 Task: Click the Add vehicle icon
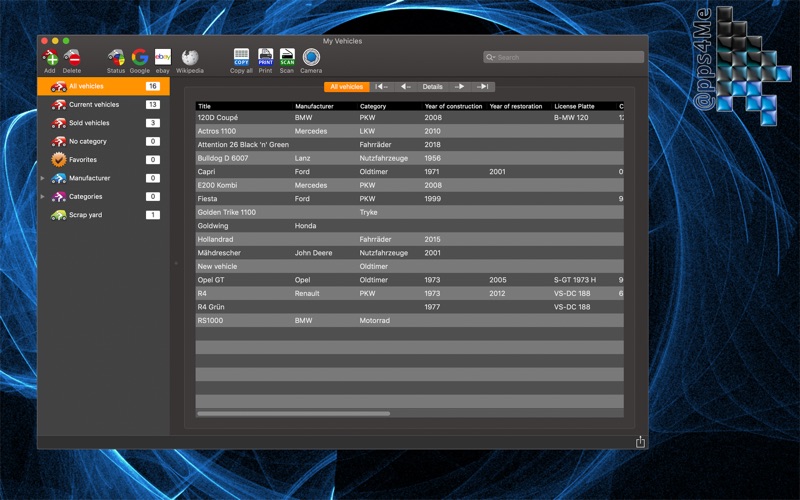click(50, 57)
